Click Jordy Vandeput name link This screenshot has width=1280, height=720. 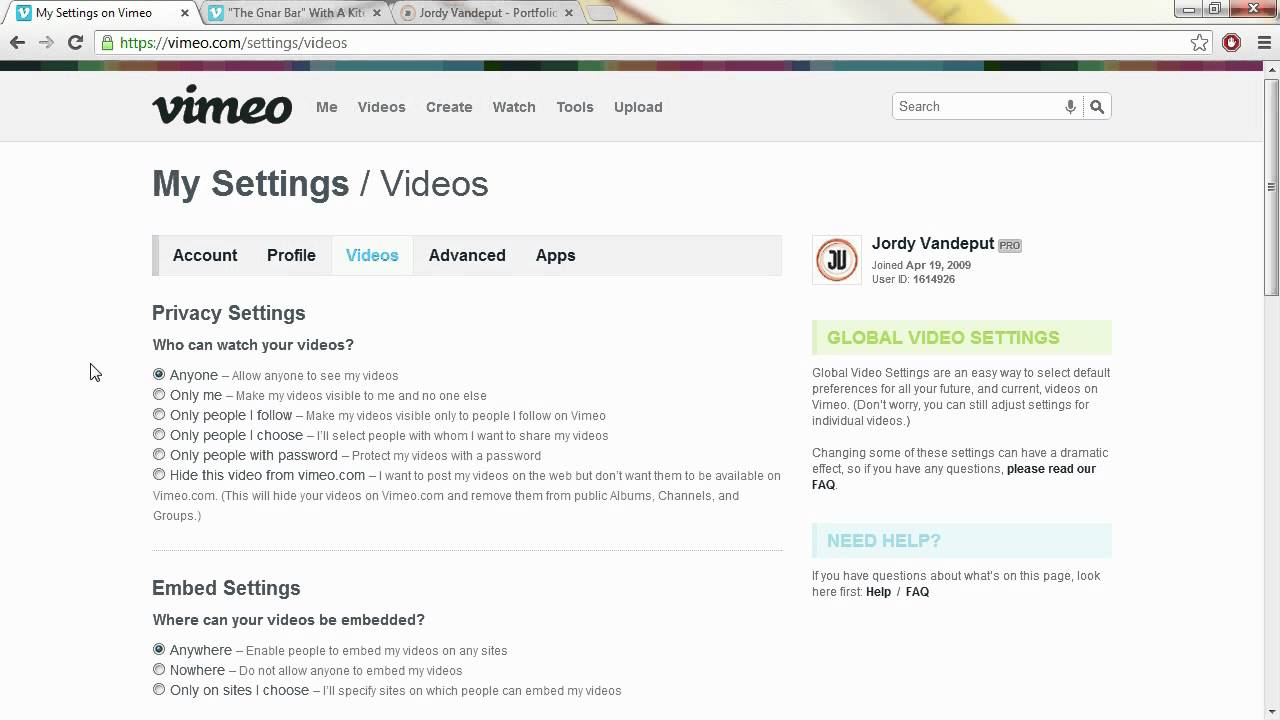coord(933,243)
